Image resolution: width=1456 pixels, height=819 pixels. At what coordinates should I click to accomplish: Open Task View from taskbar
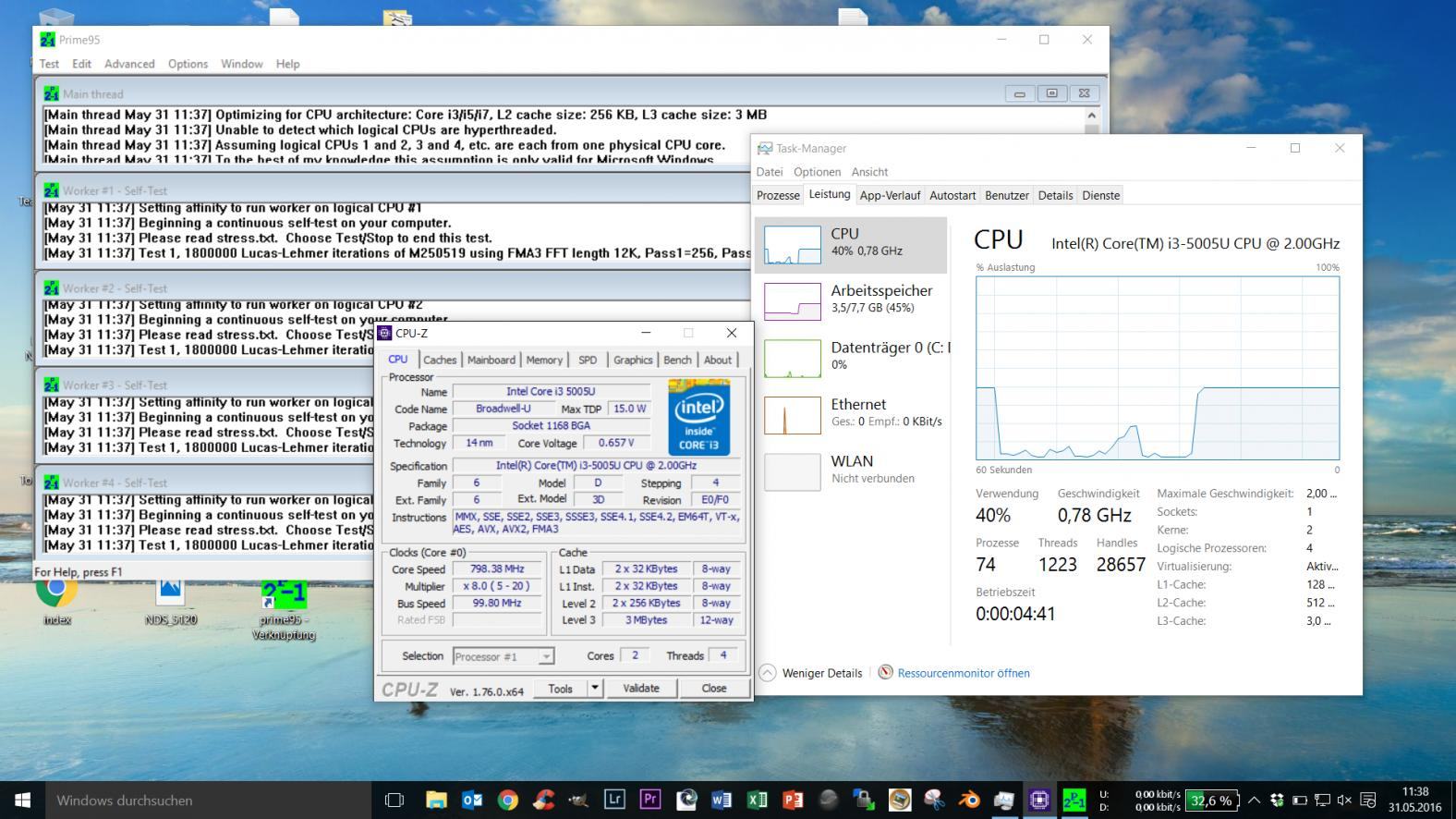[x=394, y=800]
